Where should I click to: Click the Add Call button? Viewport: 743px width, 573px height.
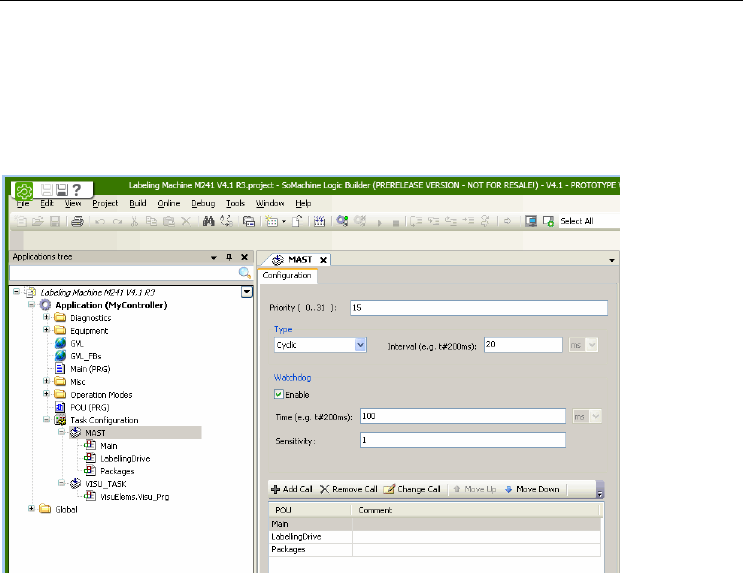point(292,490)
